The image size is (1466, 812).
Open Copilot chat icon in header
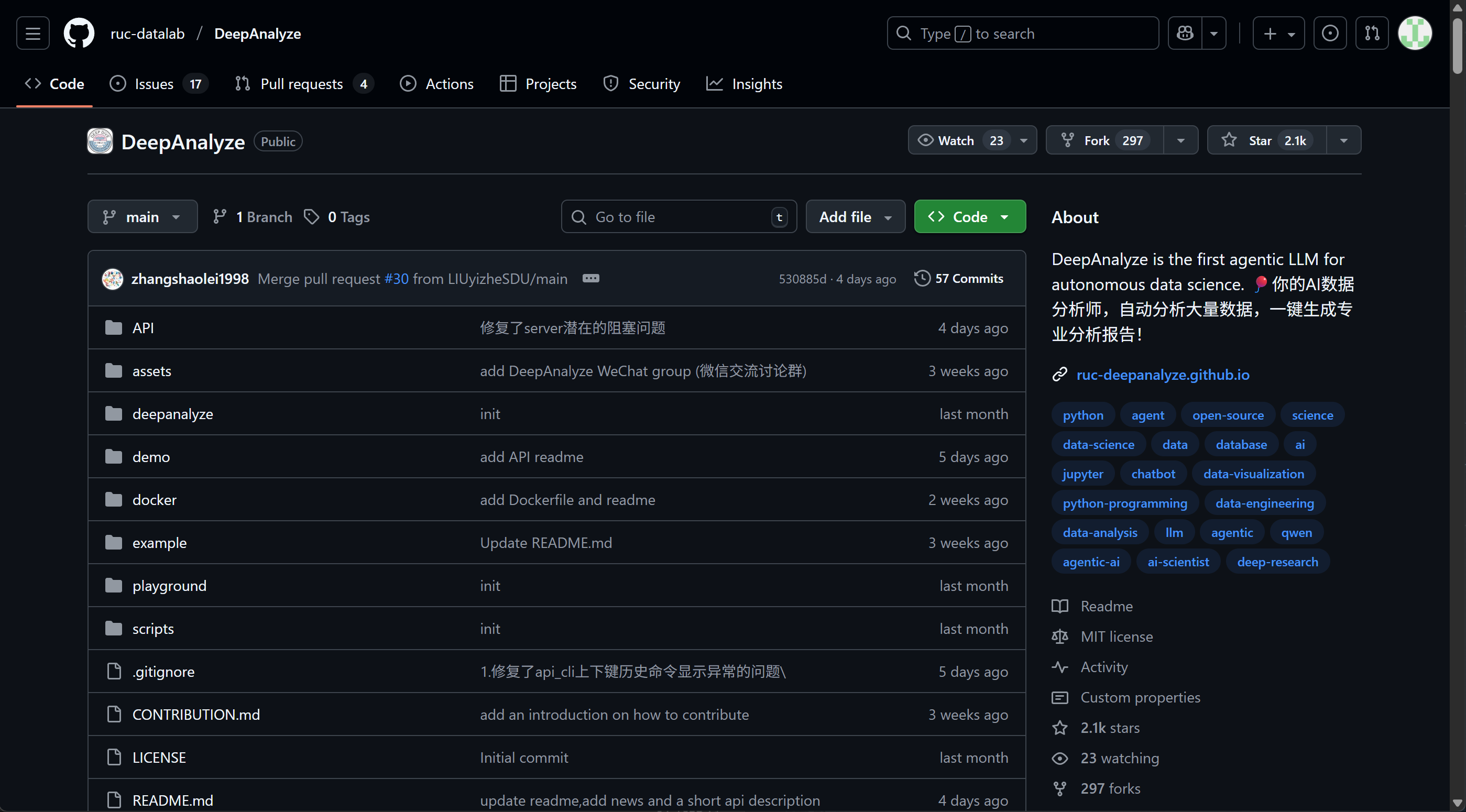pos(1185,34)
